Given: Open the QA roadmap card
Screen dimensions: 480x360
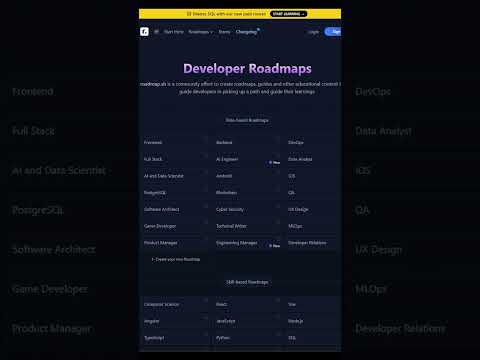Looking at the screenshot, I should point(313,192).
